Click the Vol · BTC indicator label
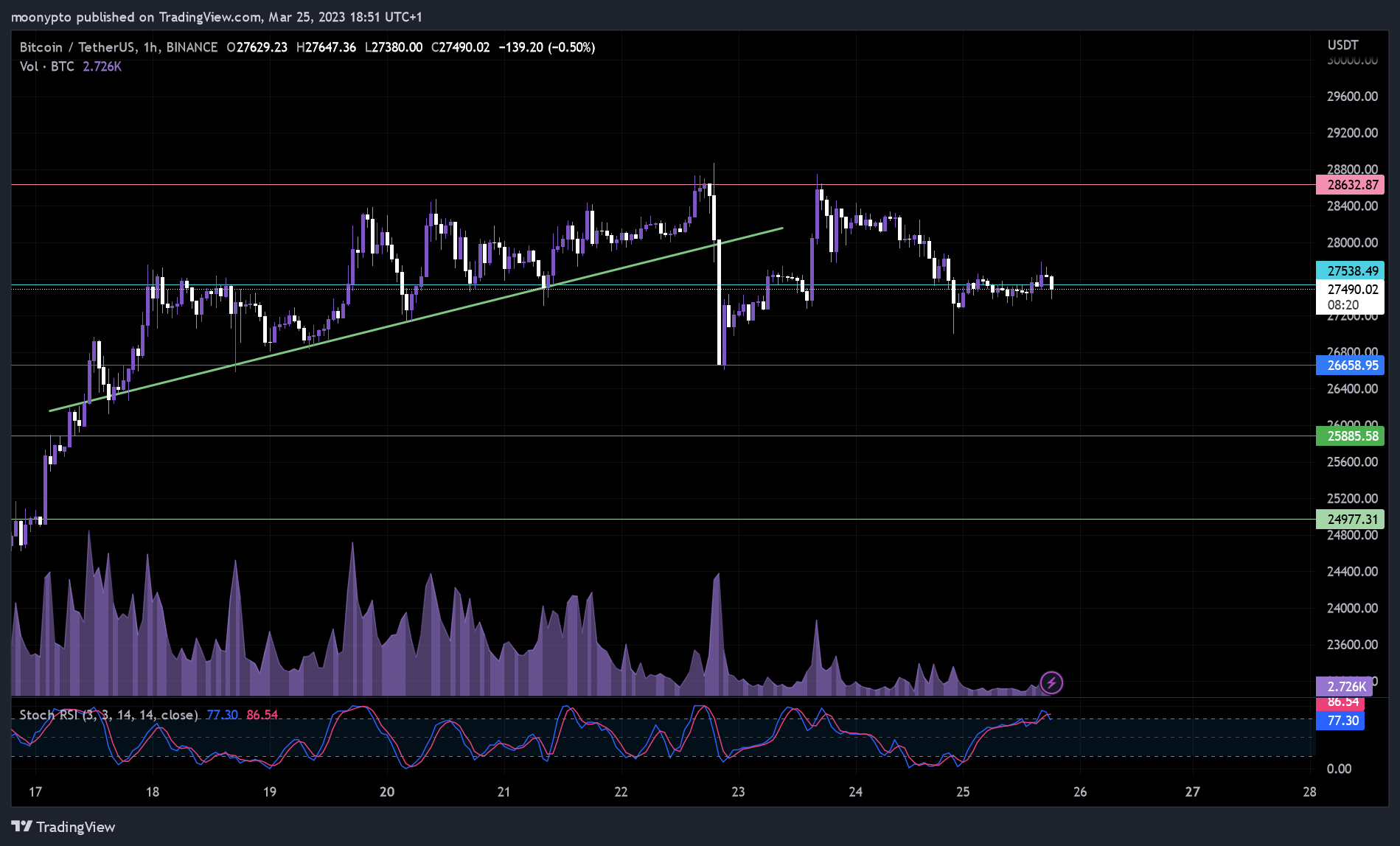The image size is (1400, 846). [x=47, y=66]
